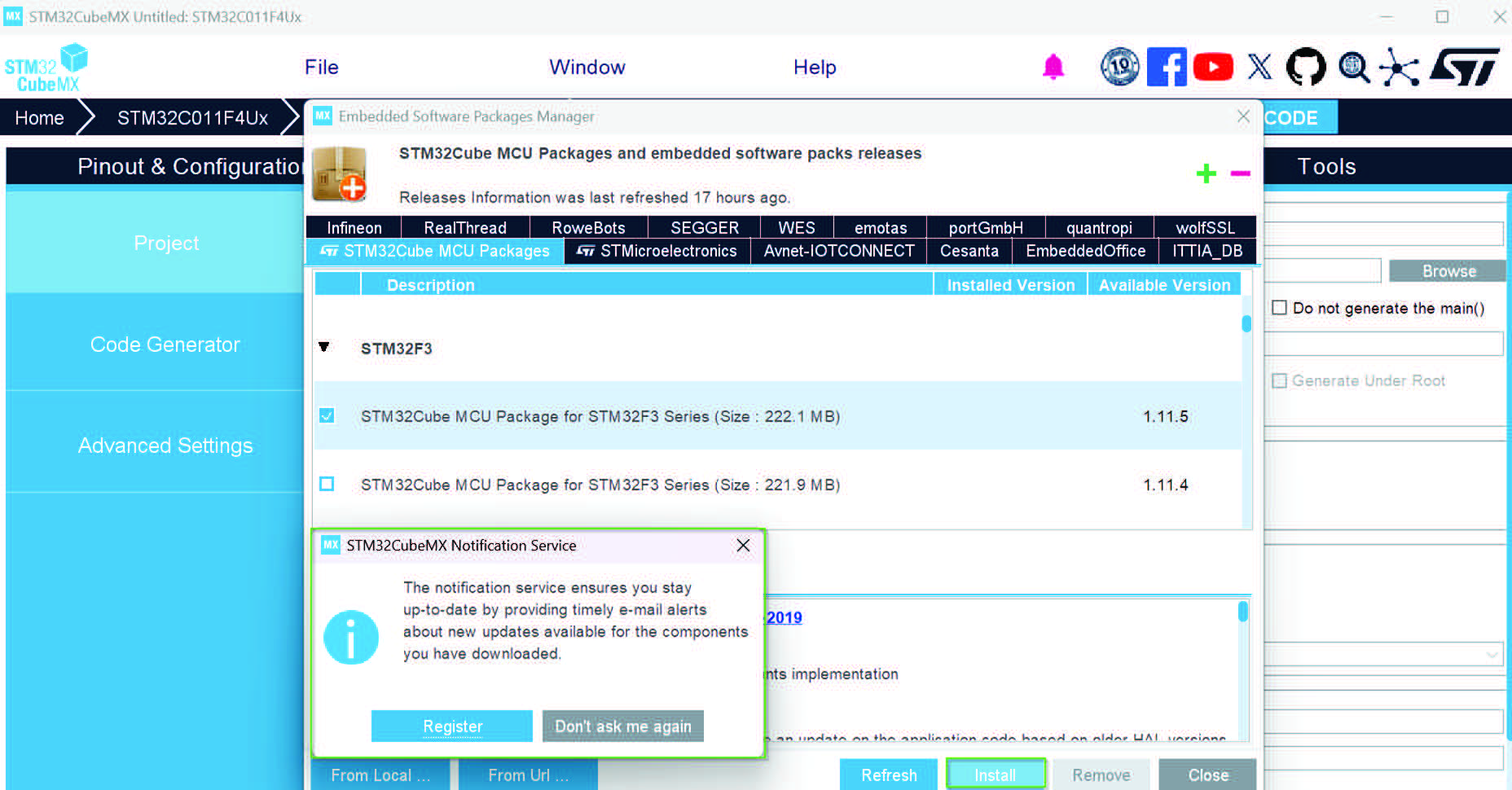
Task: Open the ST community network star icon
Action: pyautogui.click(x=1400, y=67)
